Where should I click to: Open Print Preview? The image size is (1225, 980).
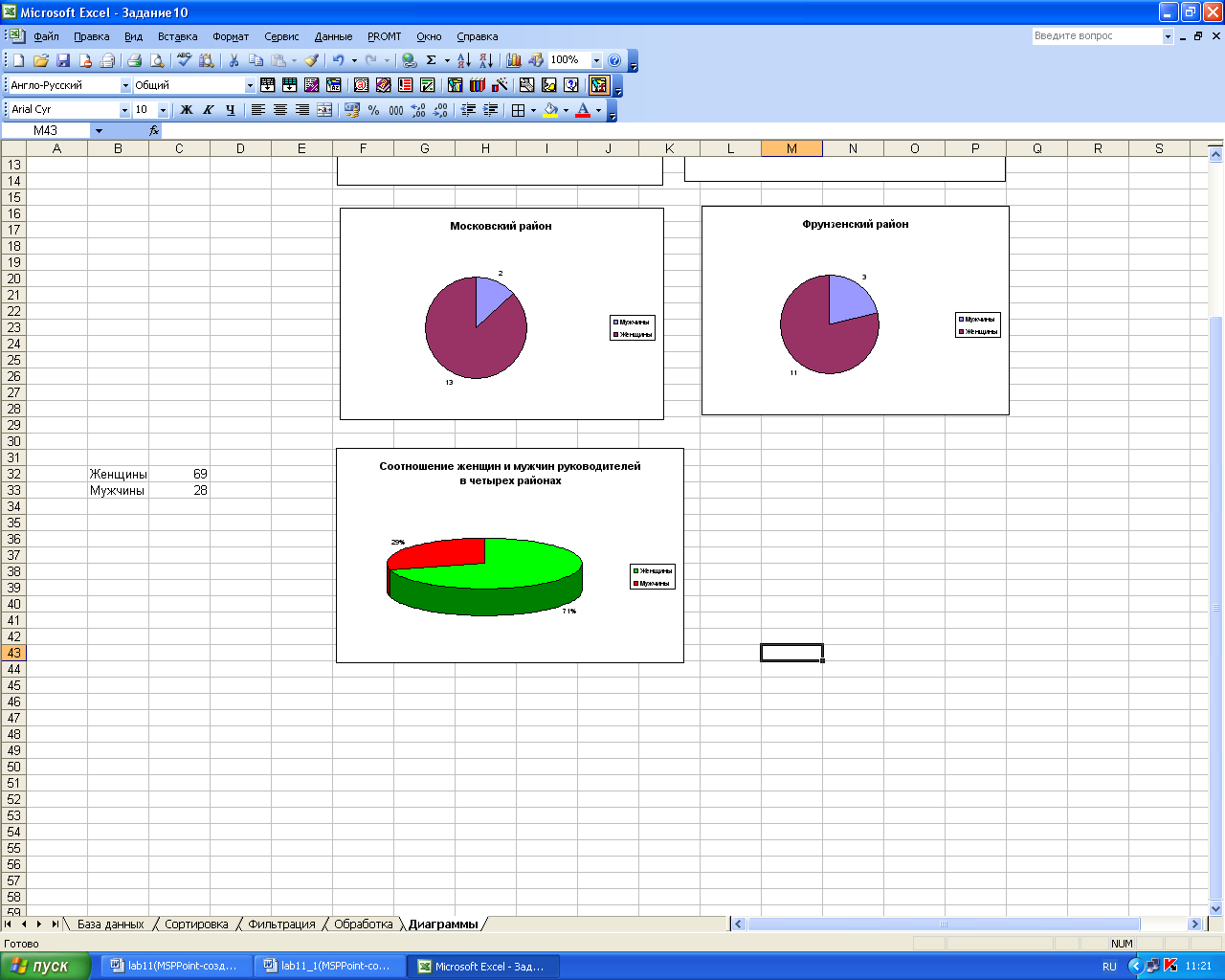157,60
